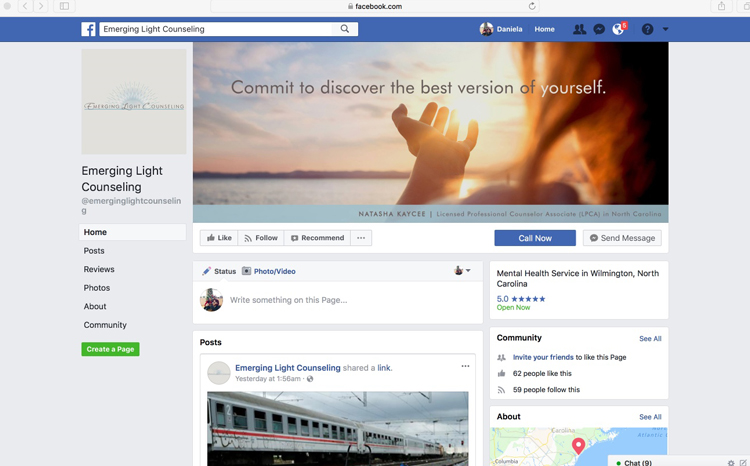Click the search magnifier button
The width and height of the screenshot is (750, 466).
coord(345,29)
